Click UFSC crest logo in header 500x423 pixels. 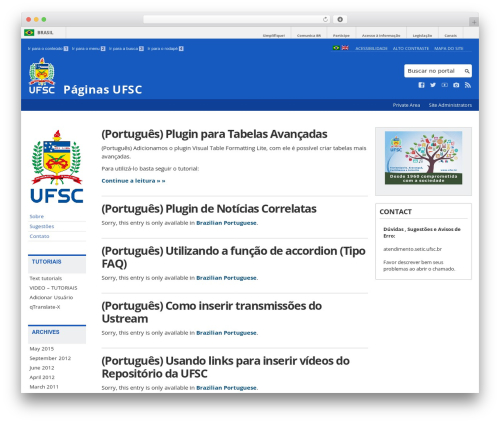(x=42, y=76)
